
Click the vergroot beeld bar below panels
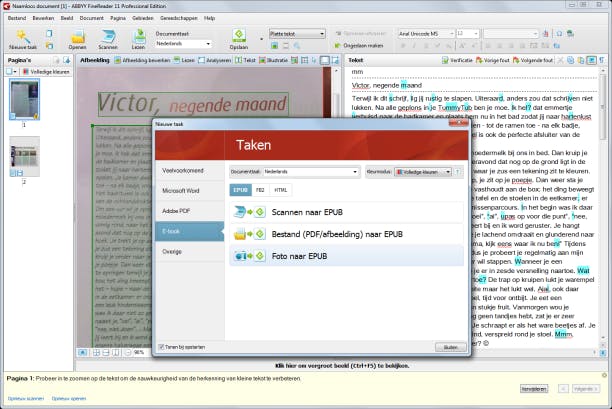point(342,366)
